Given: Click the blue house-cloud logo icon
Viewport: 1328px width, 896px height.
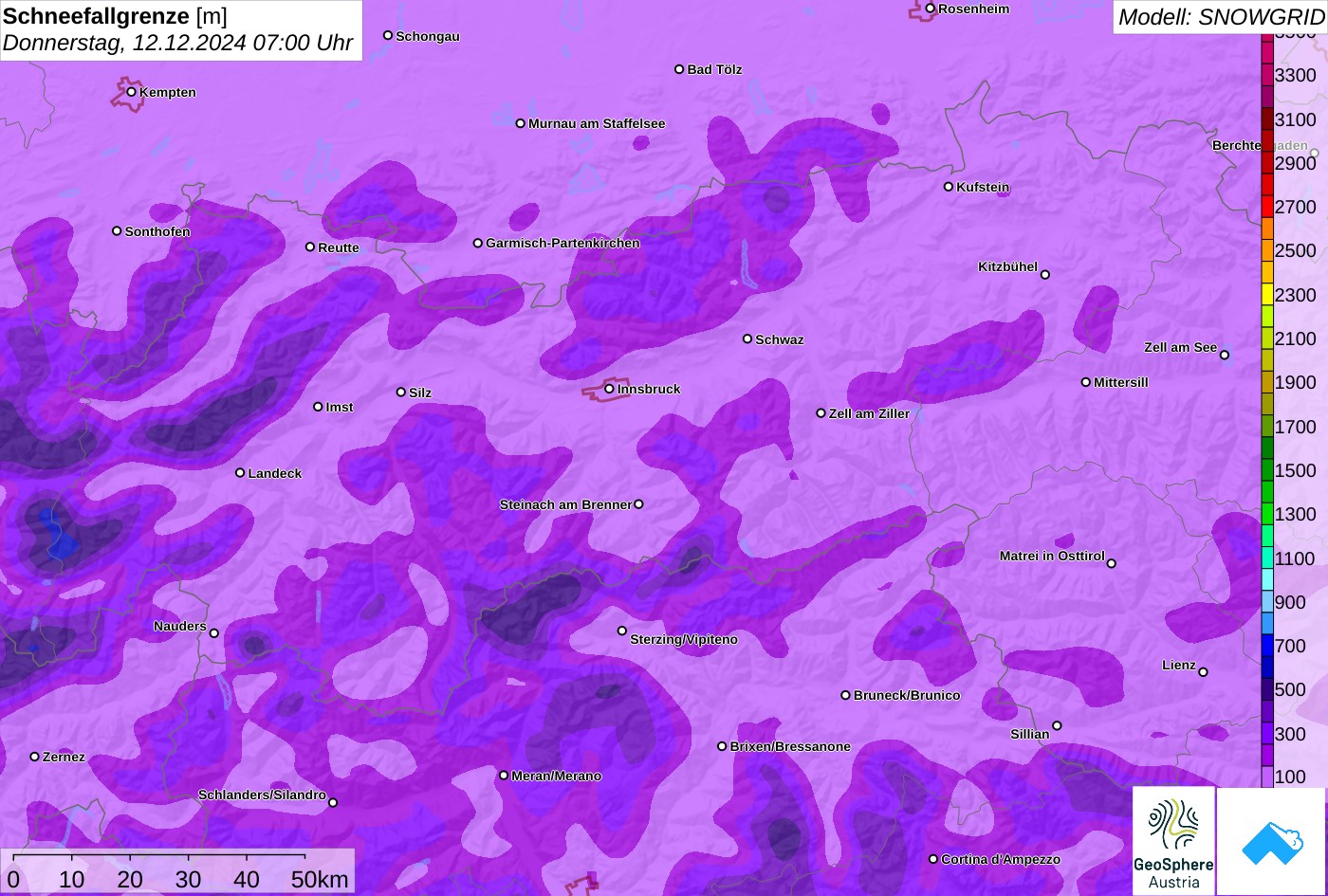Looking at the screenshot, I should [1271, 841].
